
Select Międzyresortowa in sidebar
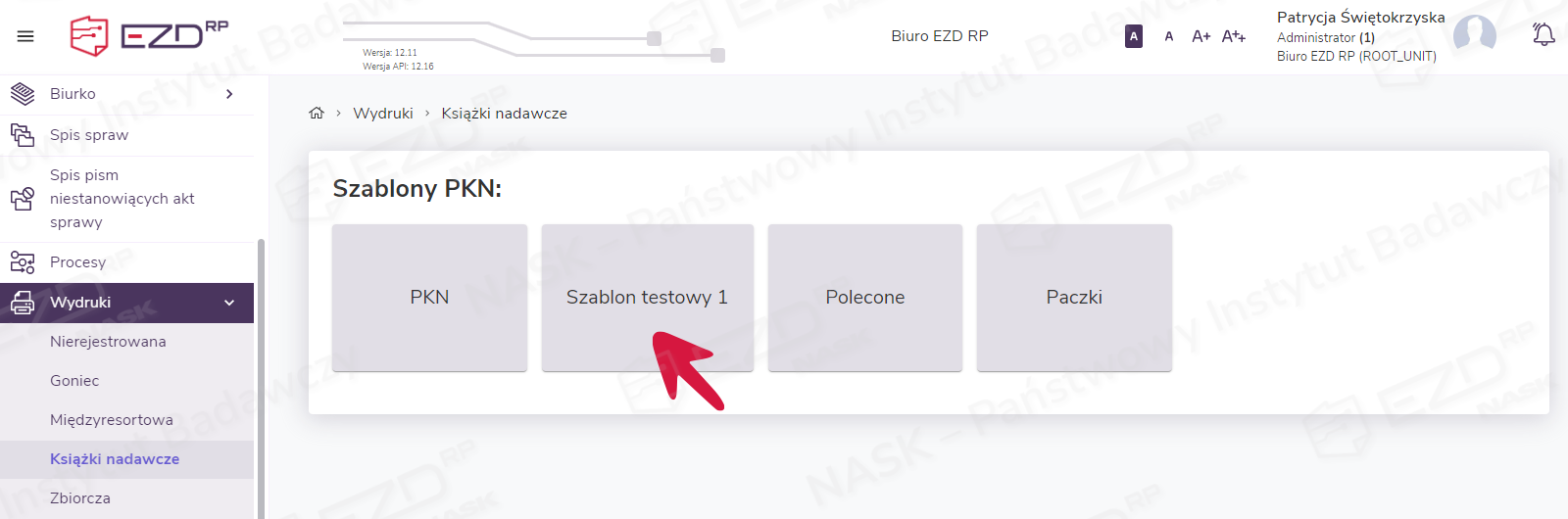pyautogui.click(x=112, y=420)
